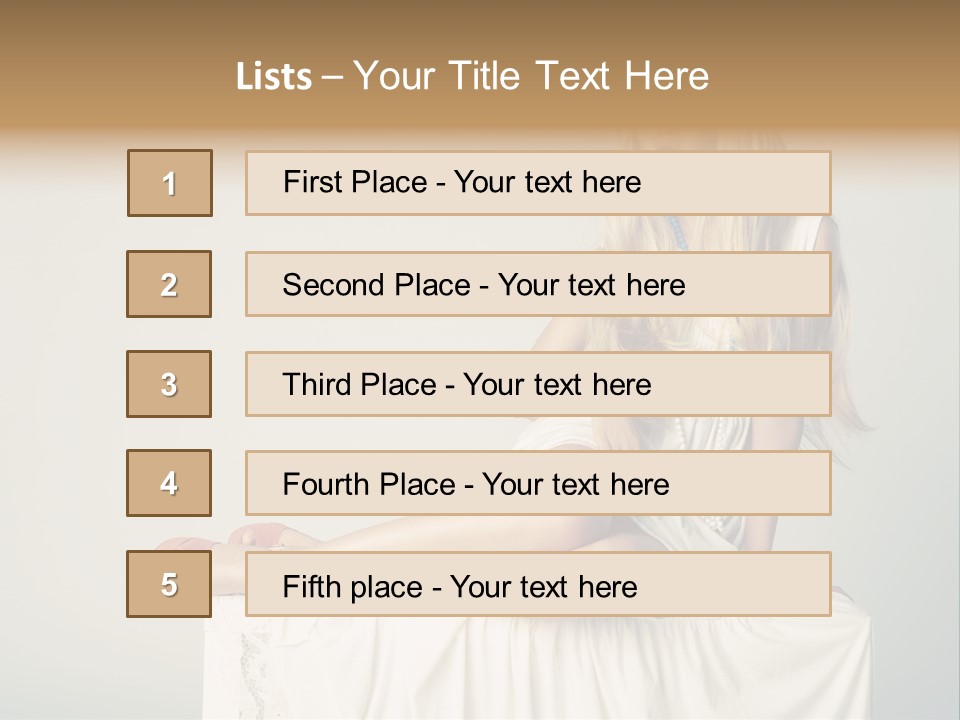Click the word 'Third' in the list

tap(316, 385)
